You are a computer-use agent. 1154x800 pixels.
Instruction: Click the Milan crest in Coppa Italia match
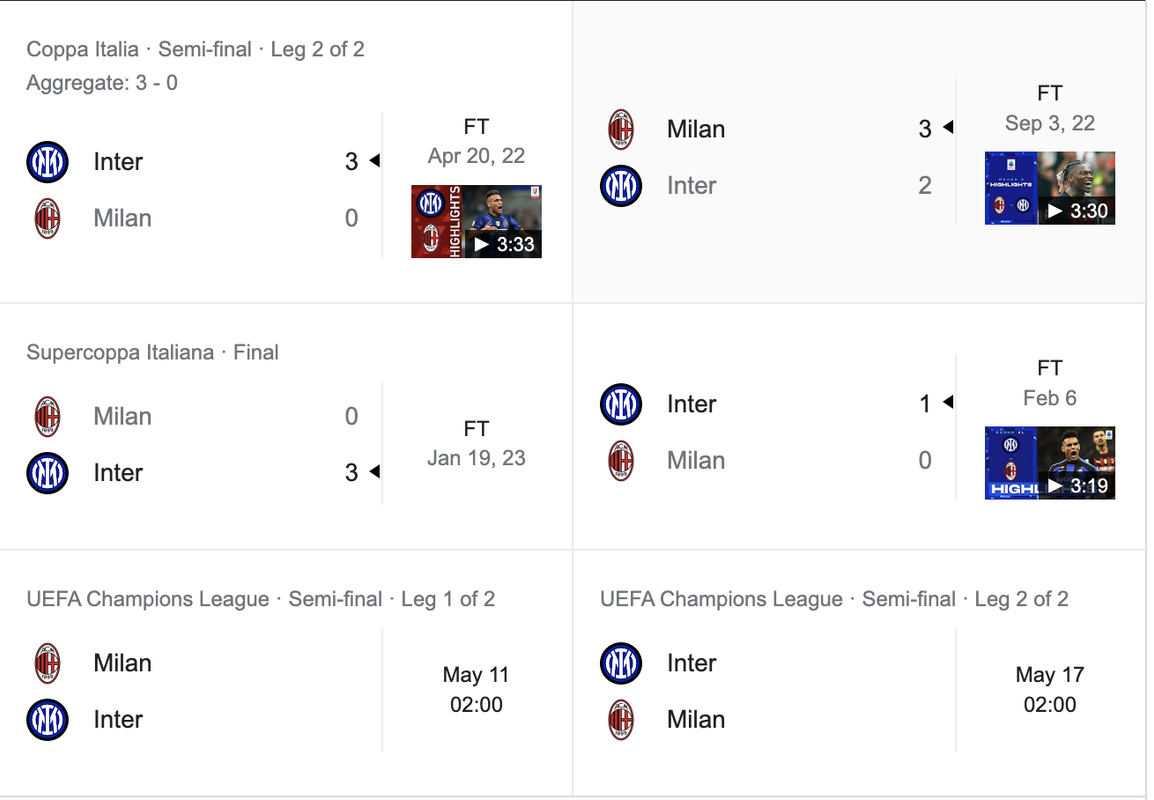tap(47, 219)
